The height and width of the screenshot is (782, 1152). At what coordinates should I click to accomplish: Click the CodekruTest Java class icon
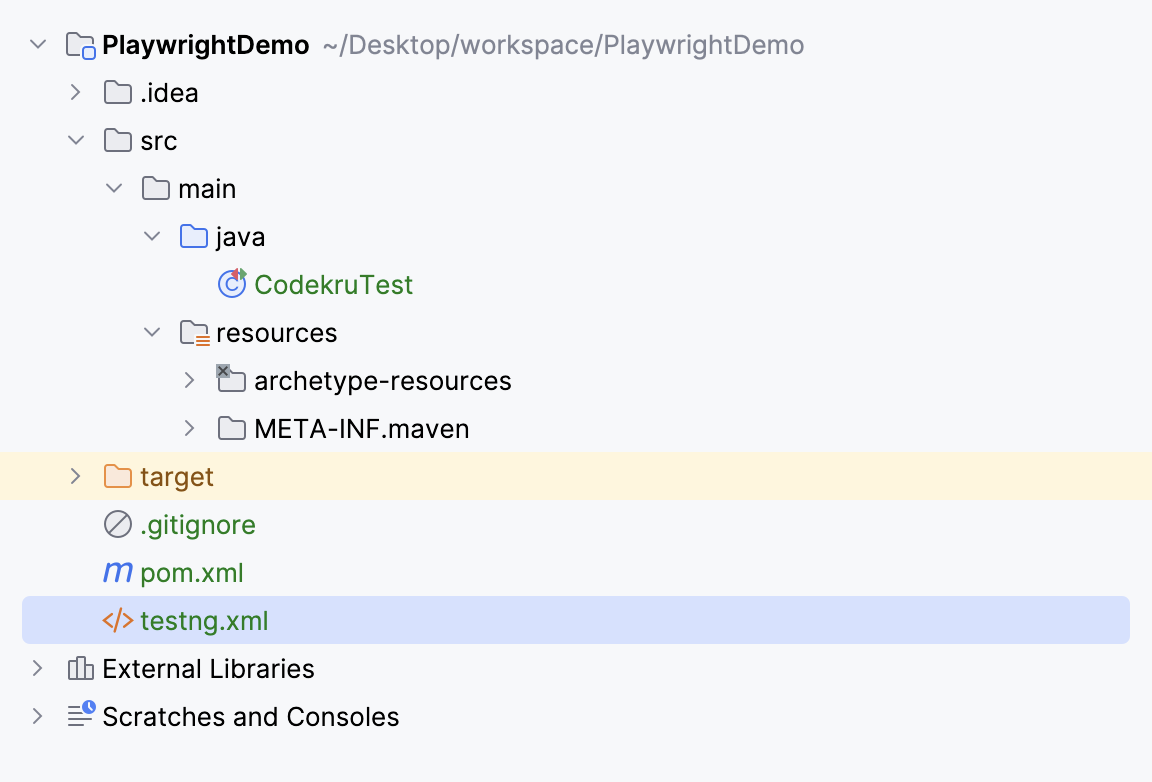click(x=232, y=285)
